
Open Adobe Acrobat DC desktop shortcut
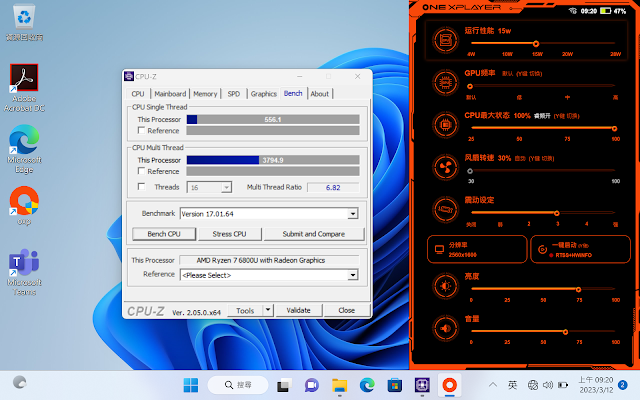pyautogui.click(x=24, y=88)
